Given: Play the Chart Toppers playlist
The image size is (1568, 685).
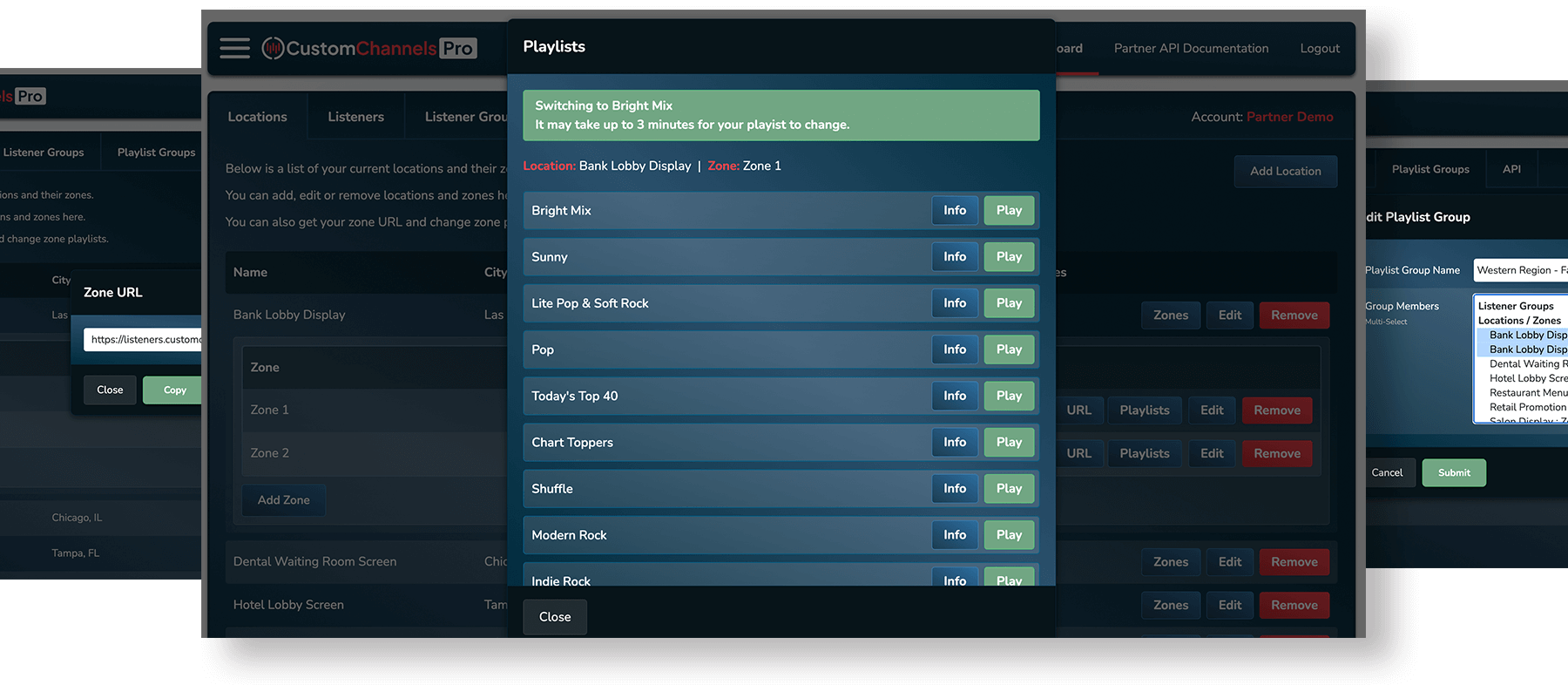Looking at the screenshot, I should click(1009, 443).
